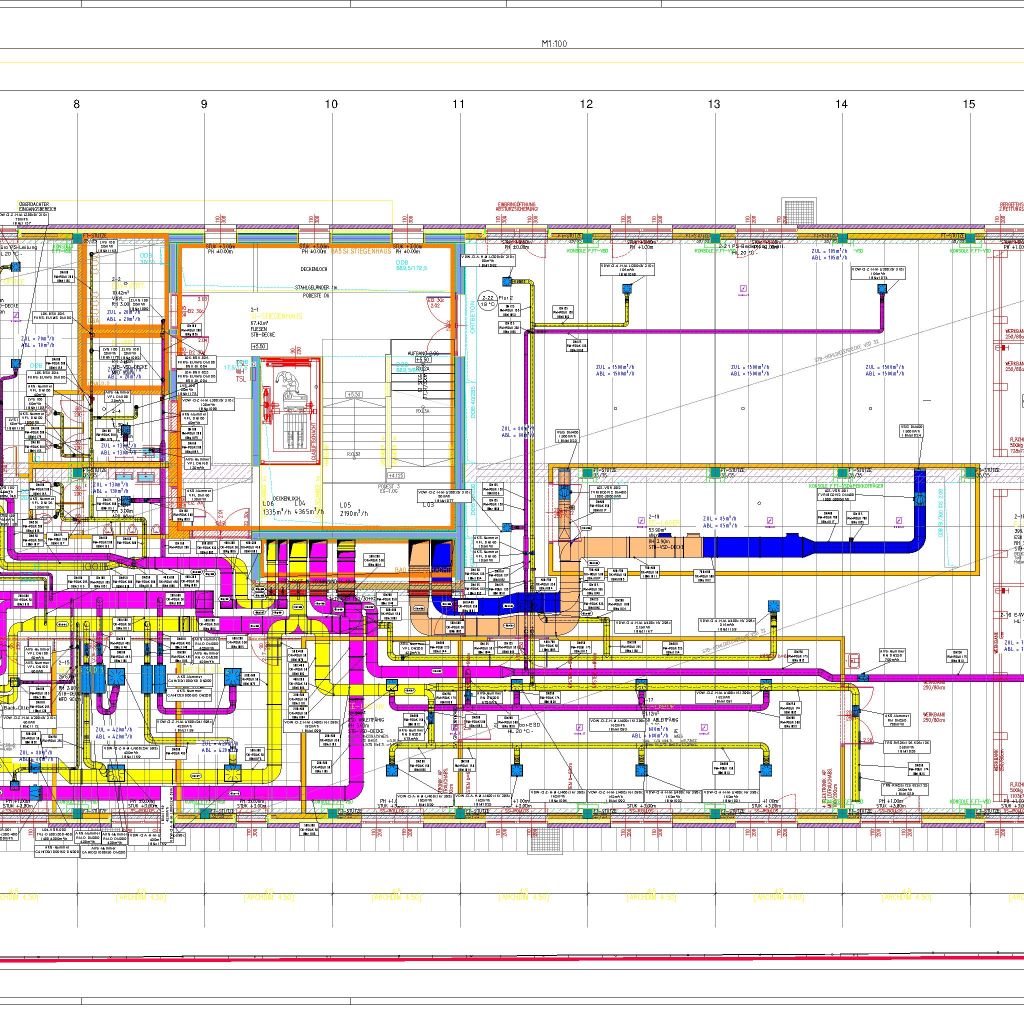Viewport: 1024px width, 1024px height.
Task: Click the hatched square below the bottom facade
Action: tap(542, 839)
